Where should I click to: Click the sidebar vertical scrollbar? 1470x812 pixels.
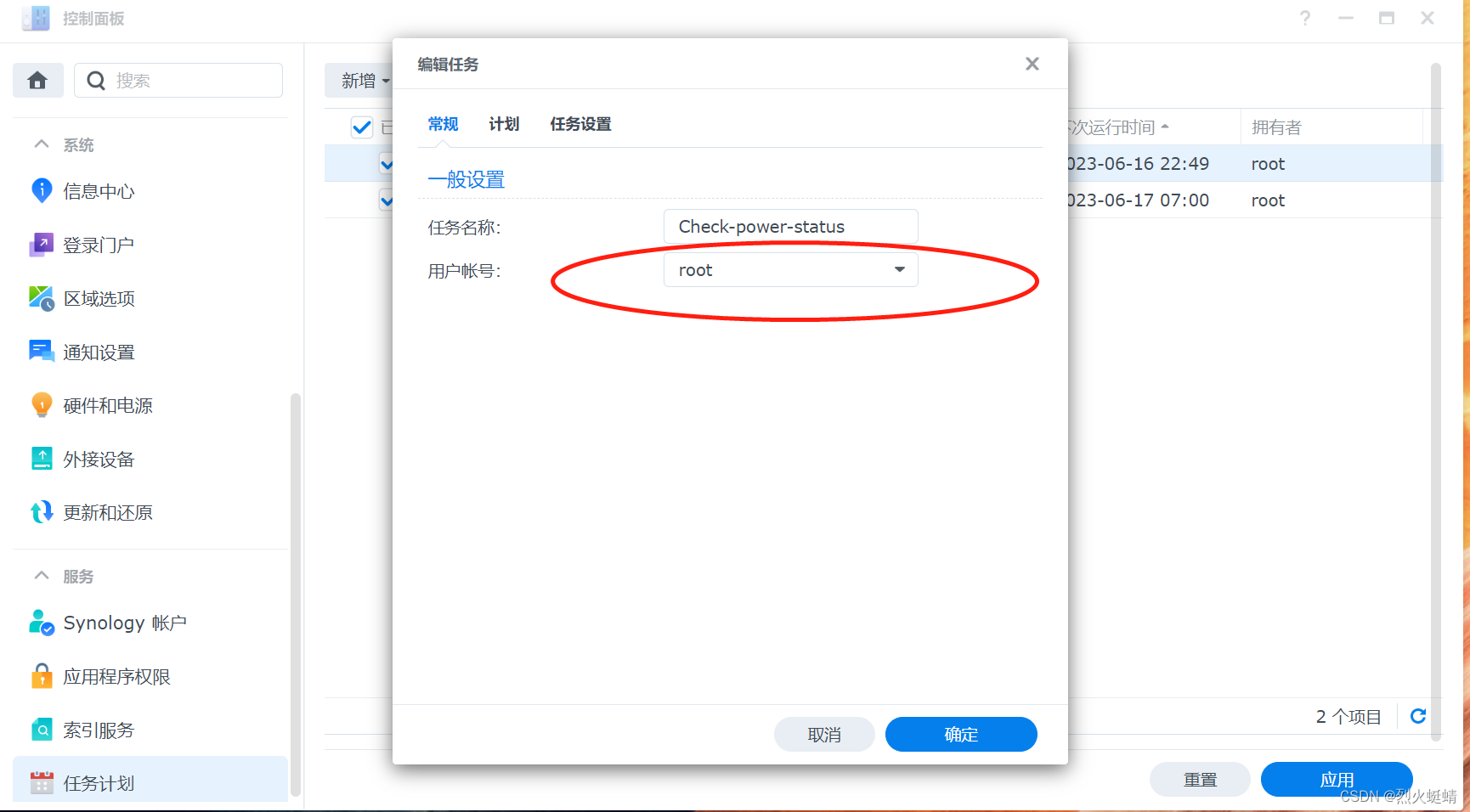[x=295, y=595]
